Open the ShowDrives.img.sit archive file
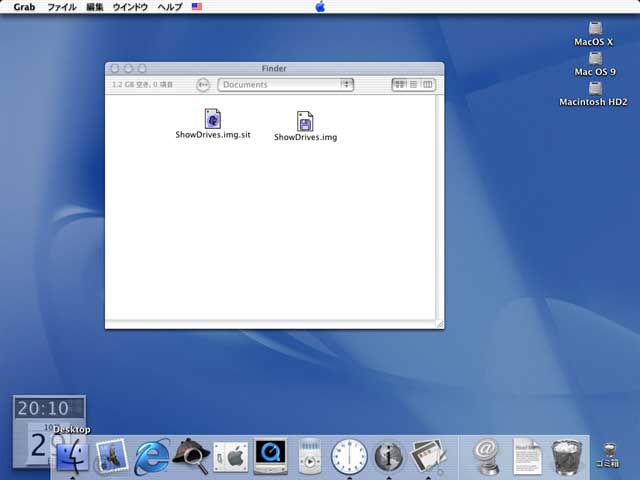 (x=212, y=119)
